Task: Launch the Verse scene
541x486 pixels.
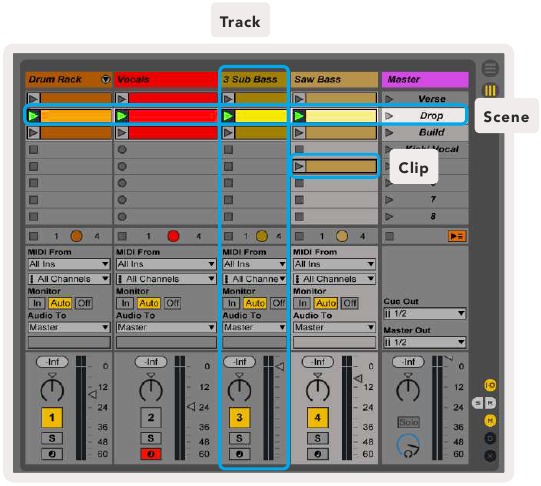Action: 389,99
